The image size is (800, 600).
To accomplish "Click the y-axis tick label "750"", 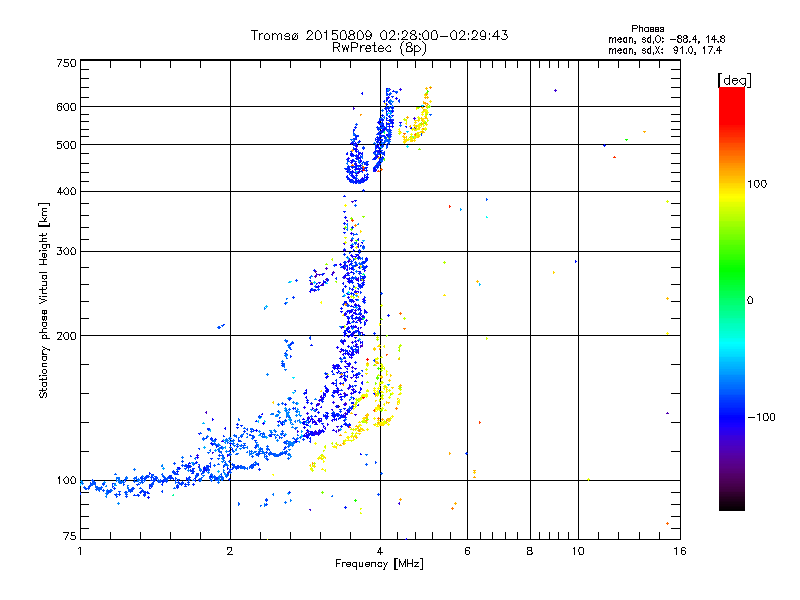I will pos(66,63).
